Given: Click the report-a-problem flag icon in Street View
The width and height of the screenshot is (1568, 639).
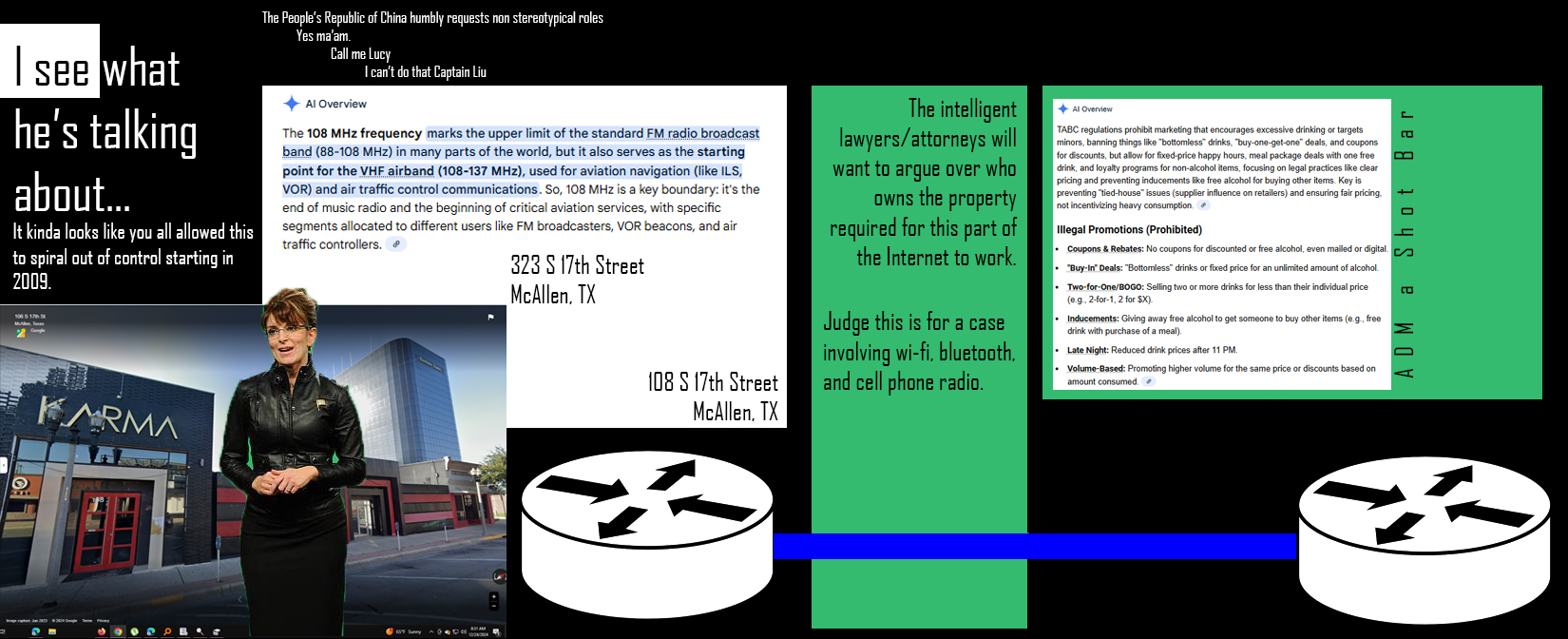Looking at the screenshot, I should pos(490,317).
